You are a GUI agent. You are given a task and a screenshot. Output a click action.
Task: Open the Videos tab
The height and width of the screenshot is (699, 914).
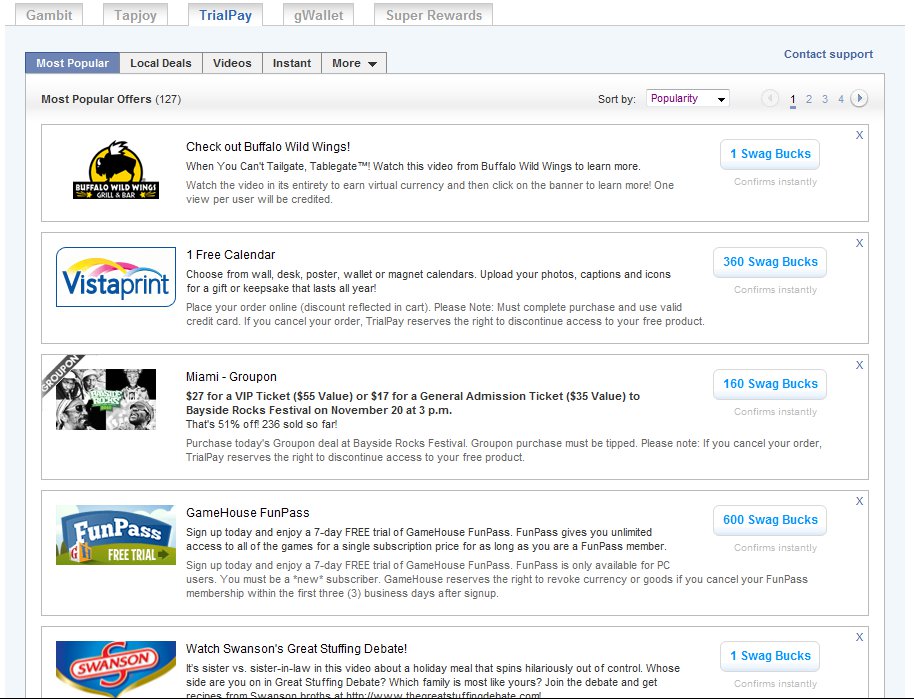pos(232,63)
